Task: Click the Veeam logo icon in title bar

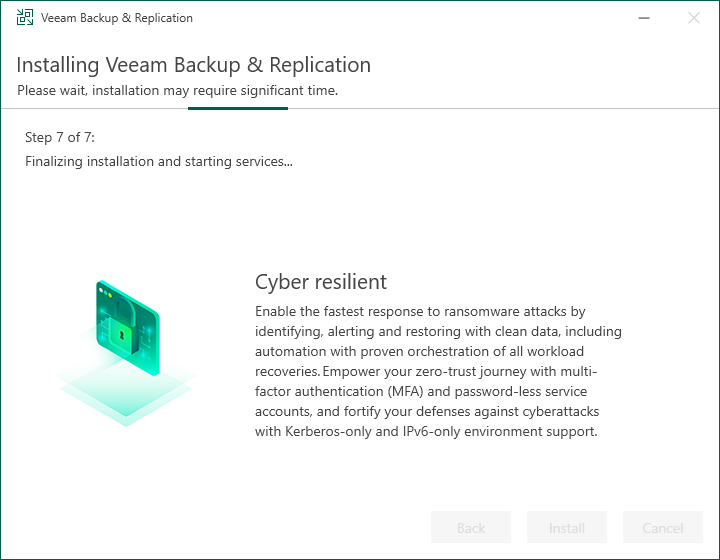Action: (25, 17)
